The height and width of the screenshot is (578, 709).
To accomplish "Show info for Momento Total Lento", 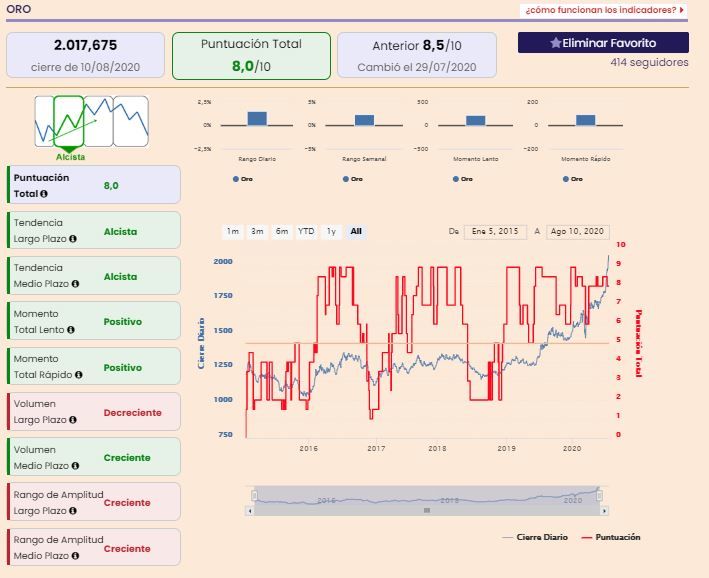I will (x=71, y=330).
